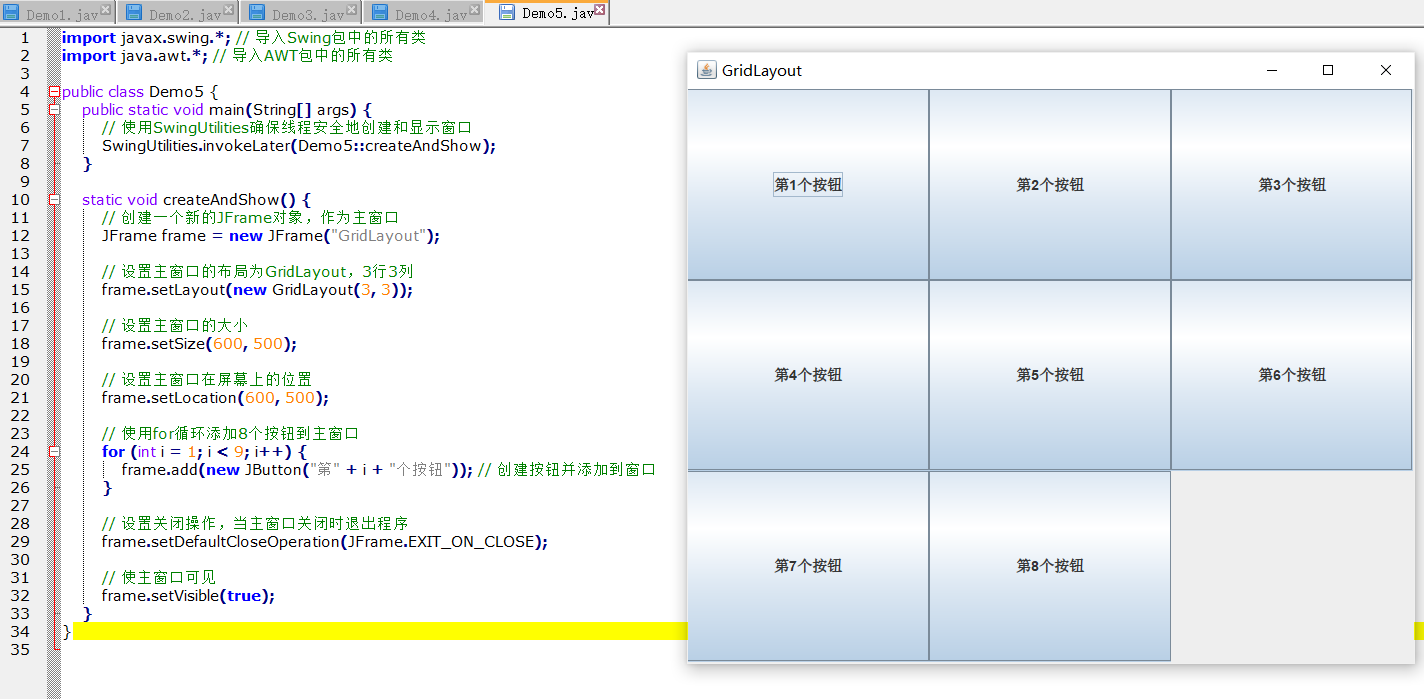Close the Demo5.java tab with its X icon
Viewport: 1424px width, 699px height.
(x=599, y=10)
